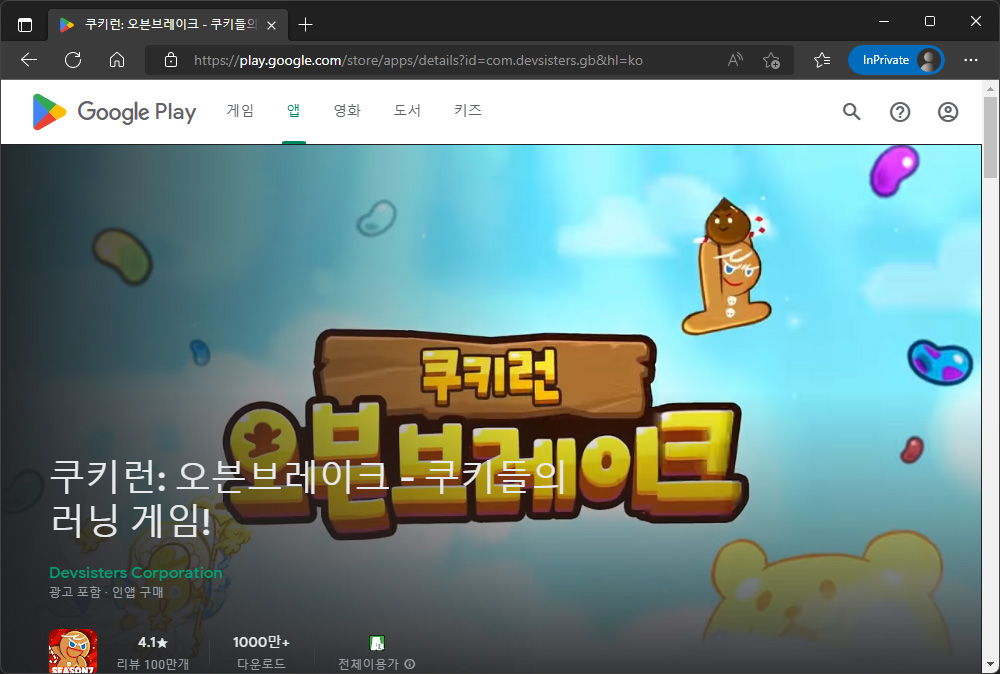View the 4.1 star rating
This screenshot has height=674, width=1000.
(x=152, y=642)
